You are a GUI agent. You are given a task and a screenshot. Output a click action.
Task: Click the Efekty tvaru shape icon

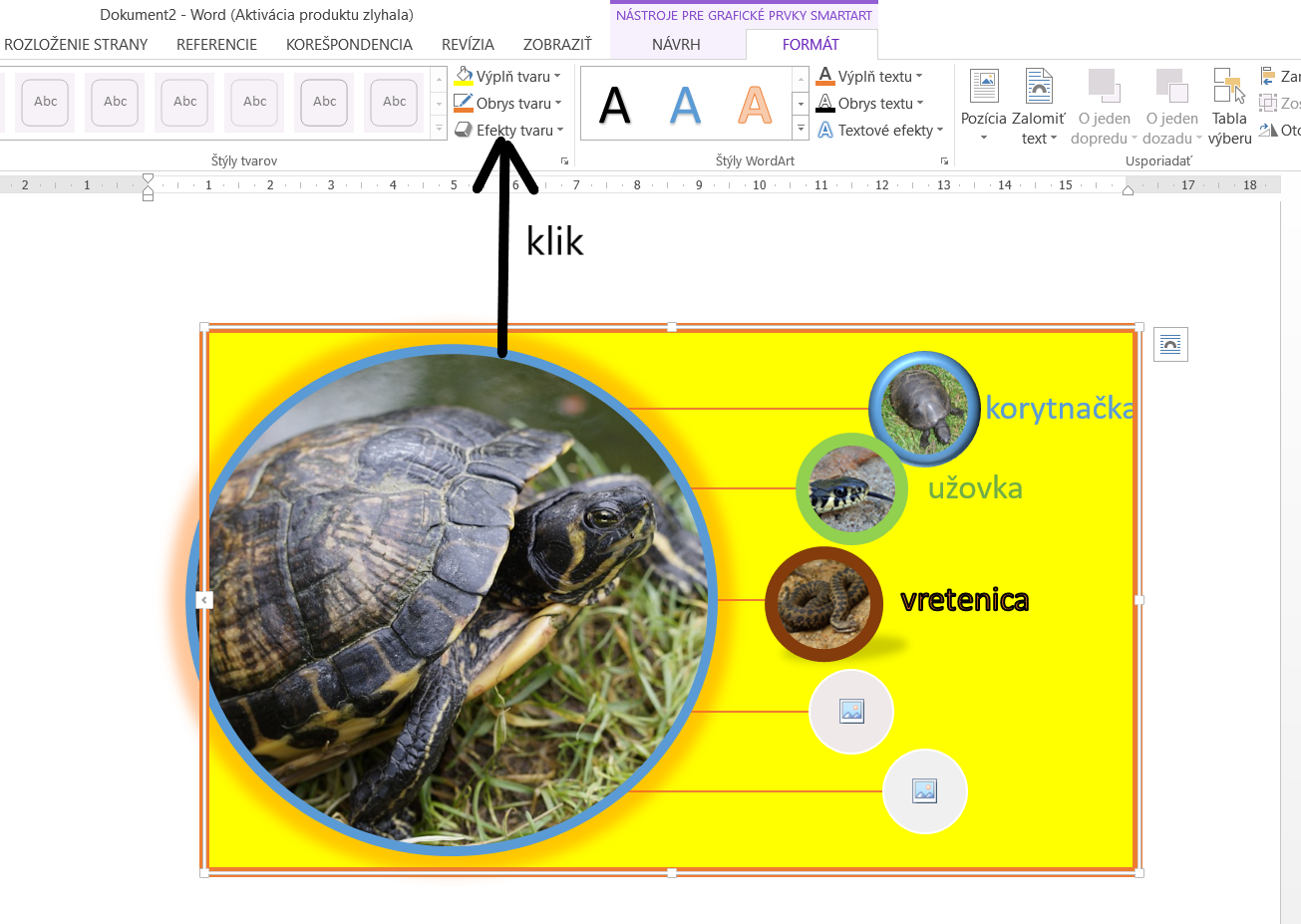click(x=464, y=131)
